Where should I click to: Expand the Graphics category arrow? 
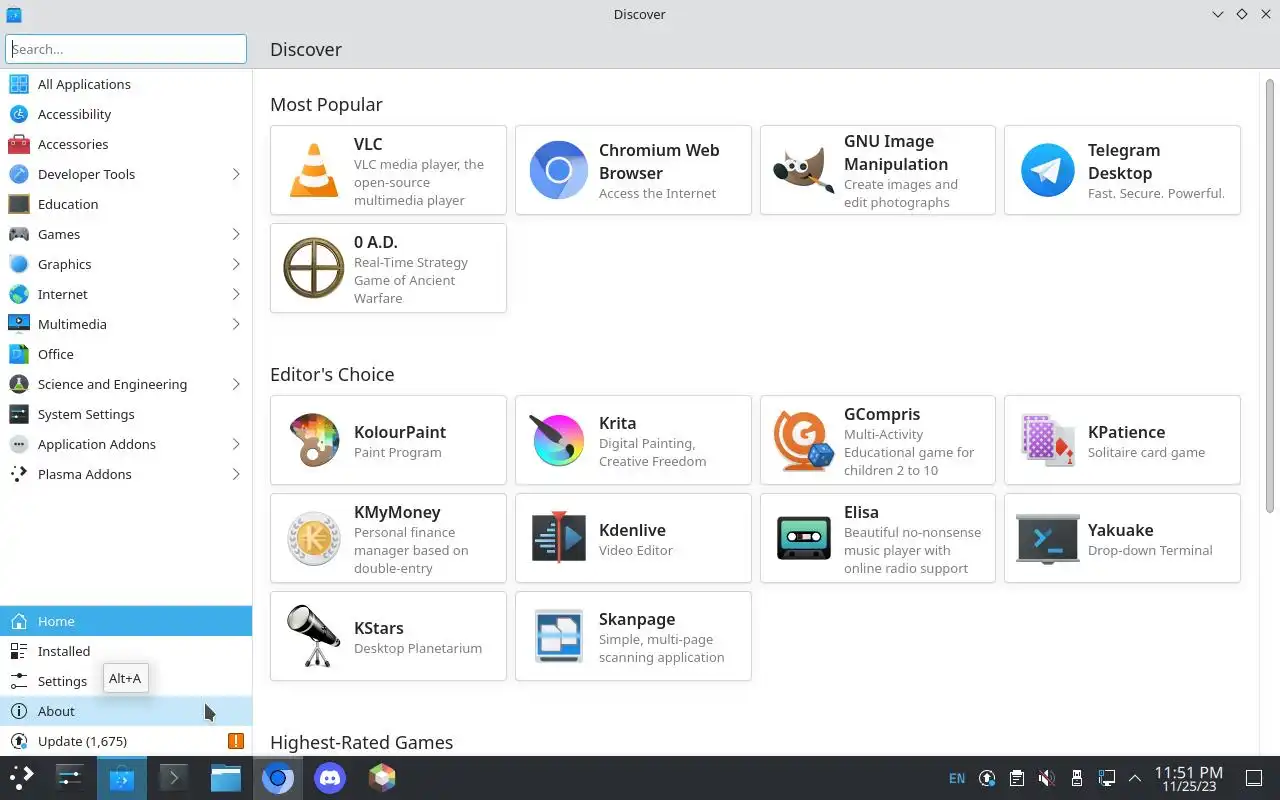click(x=236, y=264)
